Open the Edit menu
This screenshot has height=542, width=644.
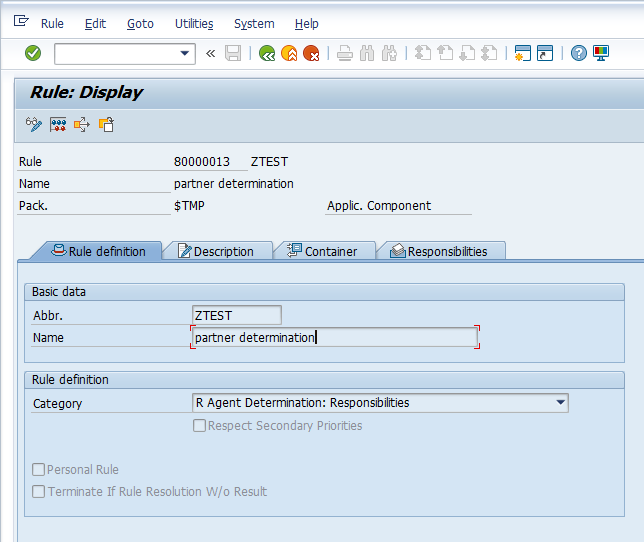(95, 24)
